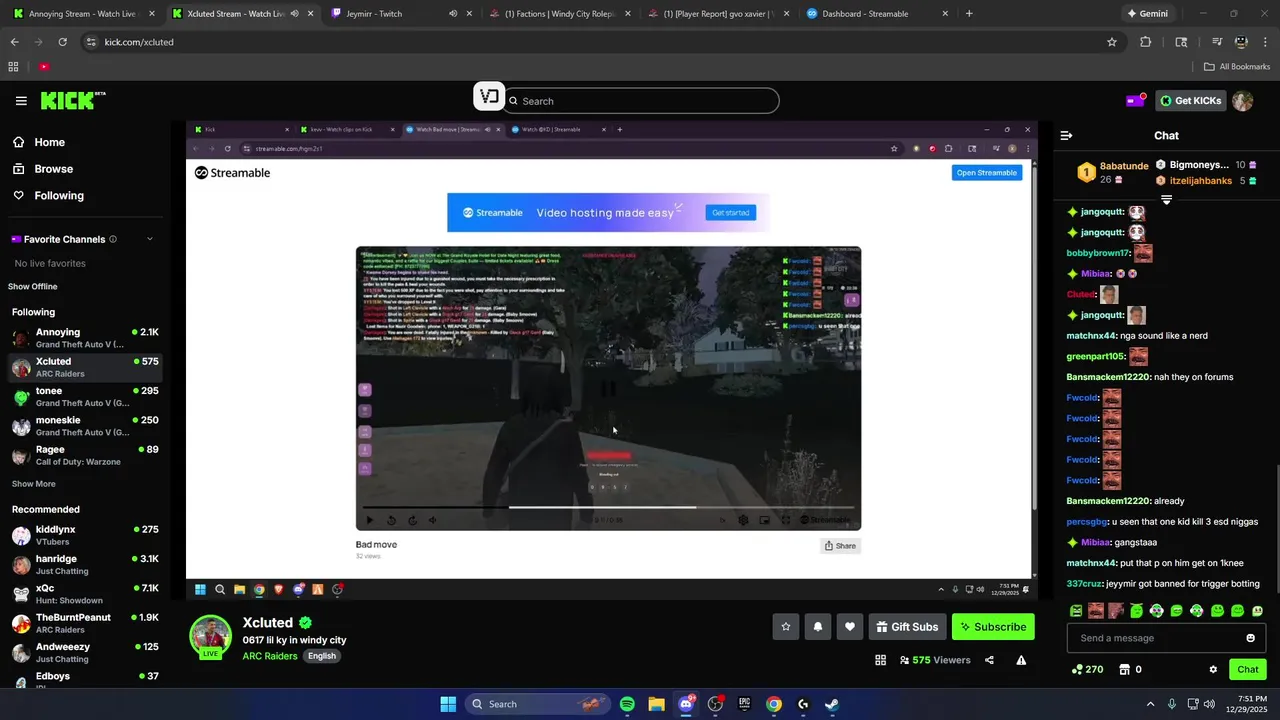Click Show More under Following
Image resolution: width=1280 pixels, height=720 pixels.
(x=34, y=484)
